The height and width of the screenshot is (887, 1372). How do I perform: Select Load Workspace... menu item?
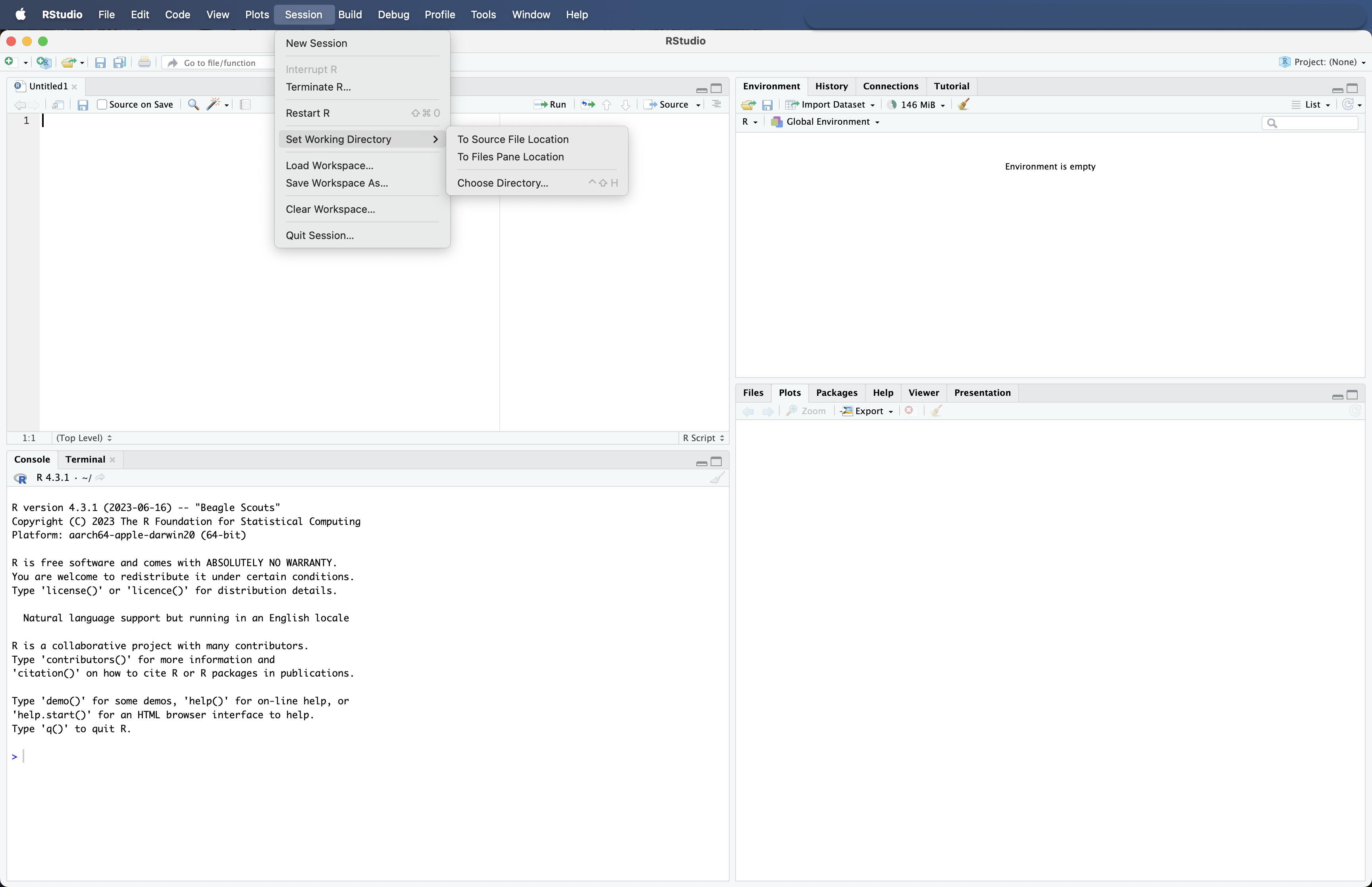362,166
